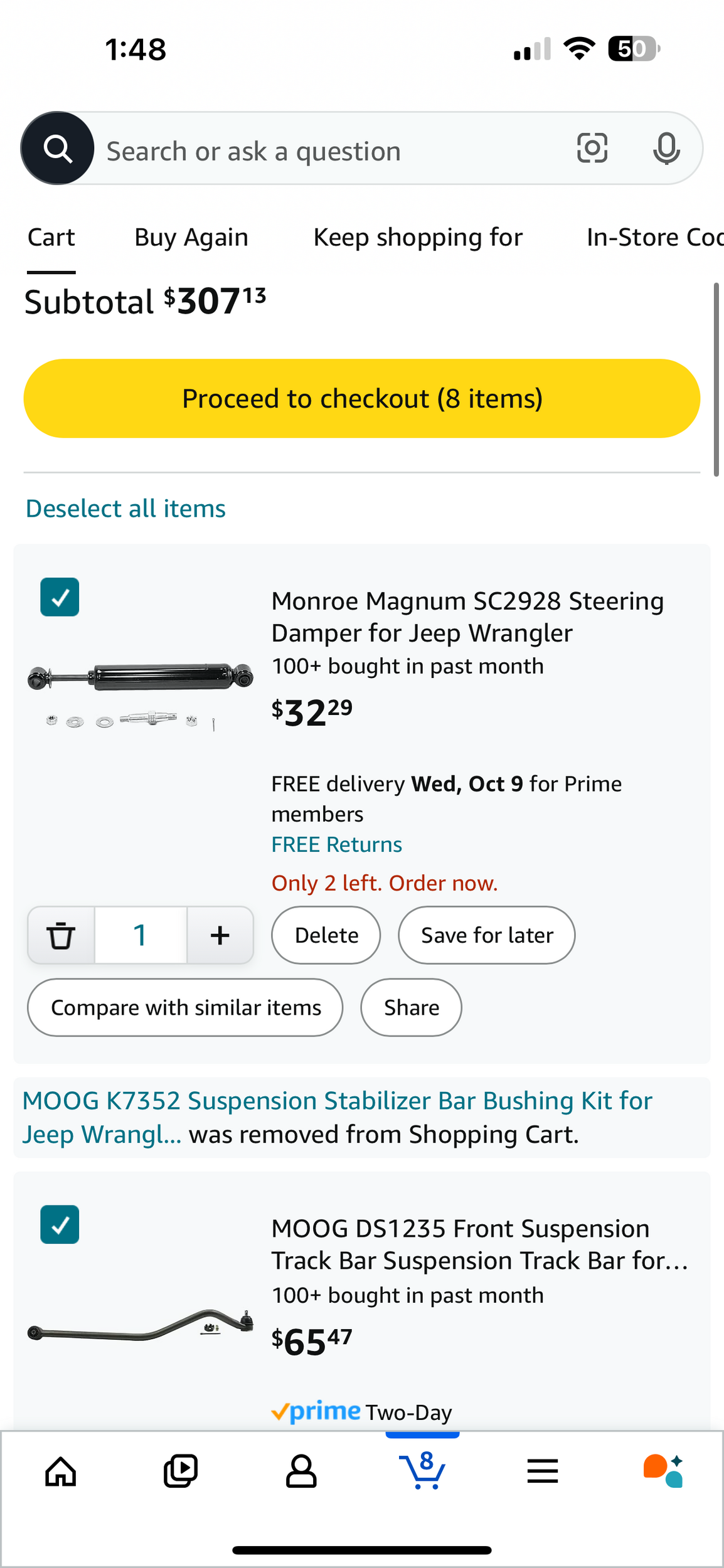The image size is (724, 1568).
Task: Open the Keep shopping for tab
Action: [418, 238]
